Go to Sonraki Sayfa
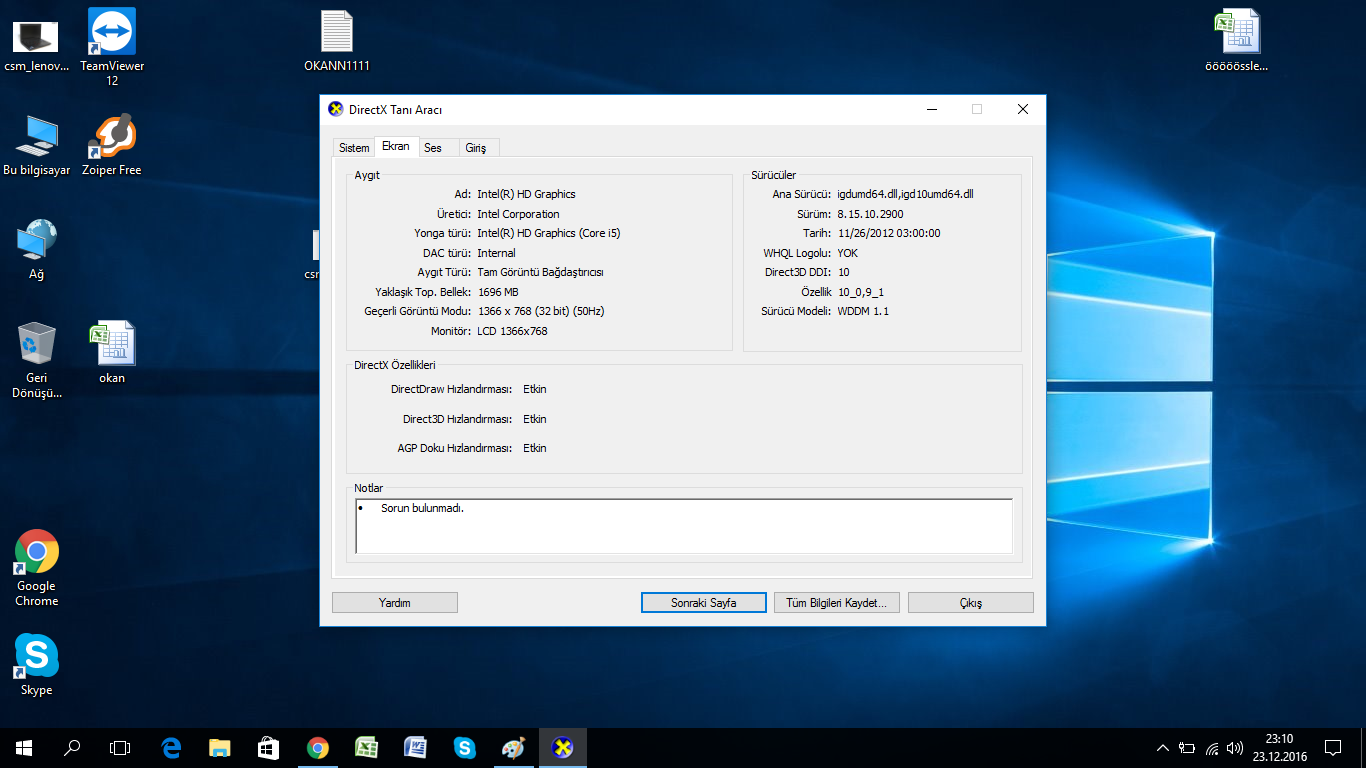 coord(704,603)
